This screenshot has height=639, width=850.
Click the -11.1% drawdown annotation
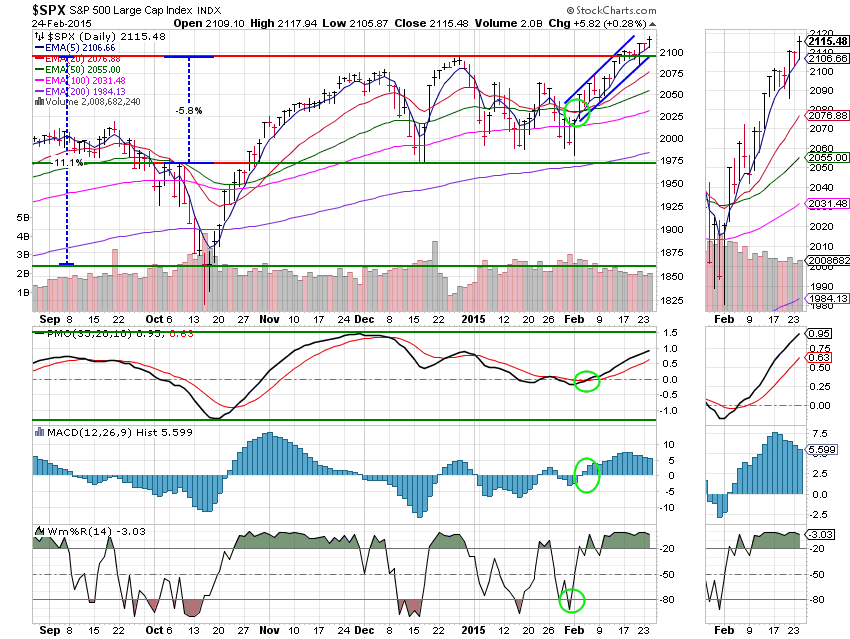(x=68, y=163)
